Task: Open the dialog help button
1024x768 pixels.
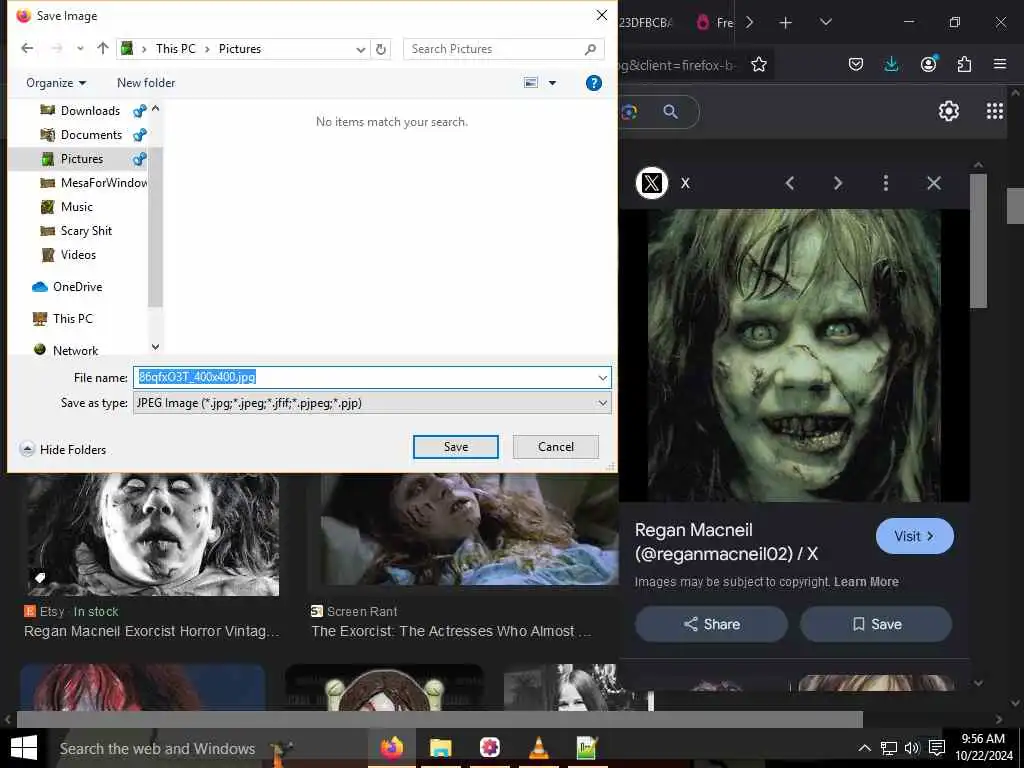Action: (x=594, y=83)
